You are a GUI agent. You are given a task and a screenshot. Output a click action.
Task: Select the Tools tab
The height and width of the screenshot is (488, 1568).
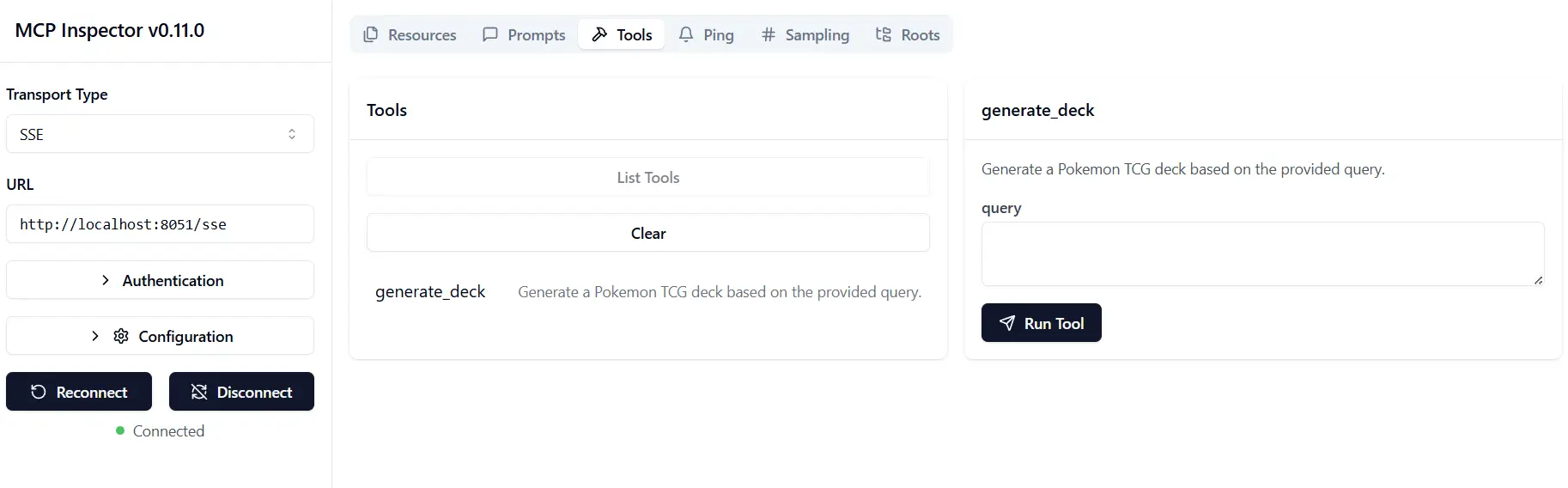[622, 34]
